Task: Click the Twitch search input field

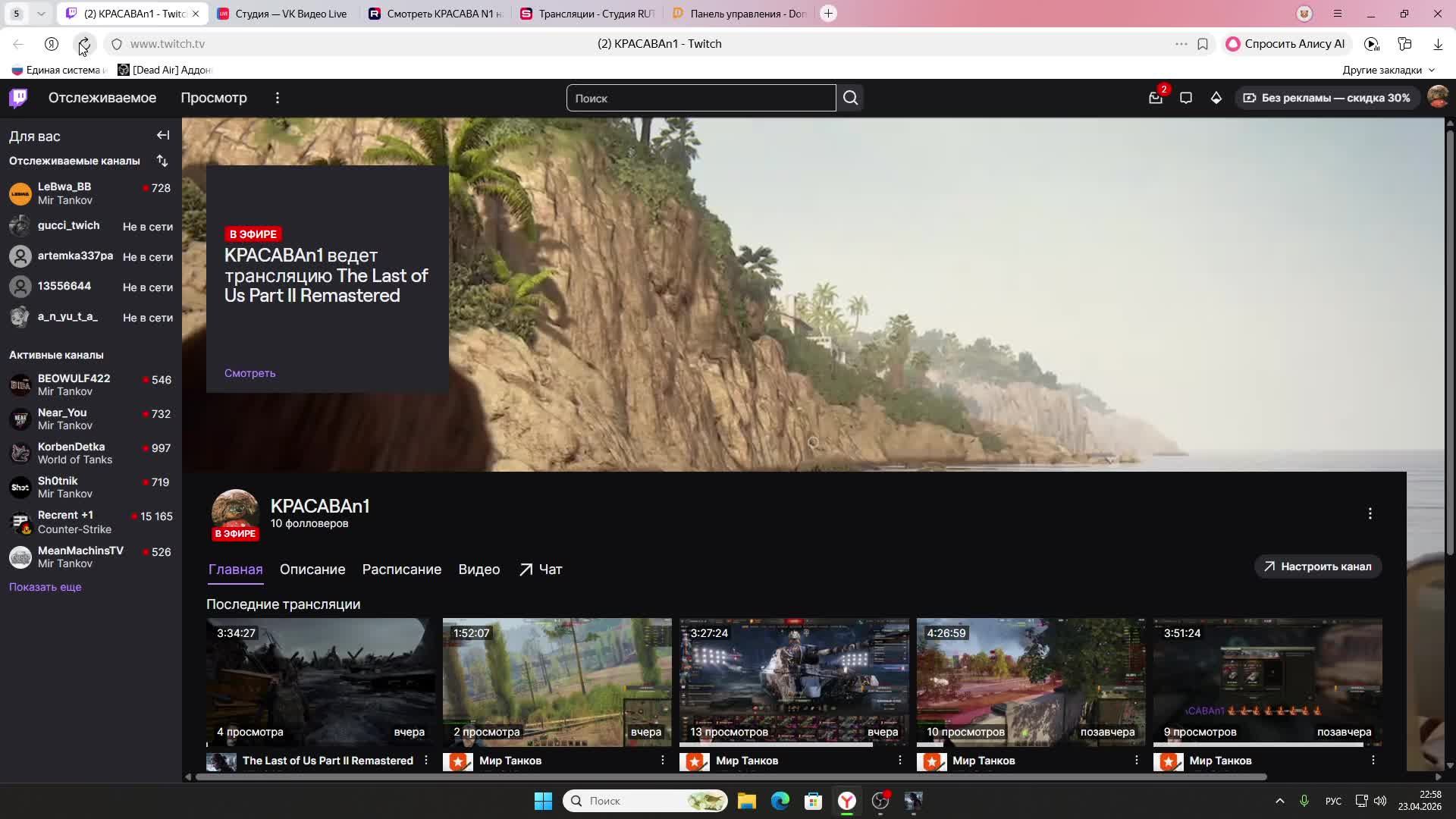Action: tap(701, 98)
